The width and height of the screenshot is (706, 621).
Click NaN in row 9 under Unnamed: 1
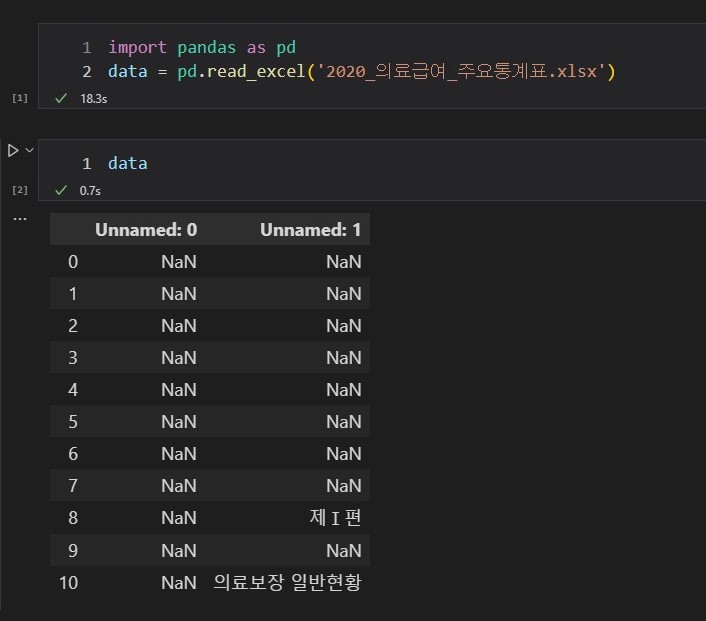tap(344, 551)
